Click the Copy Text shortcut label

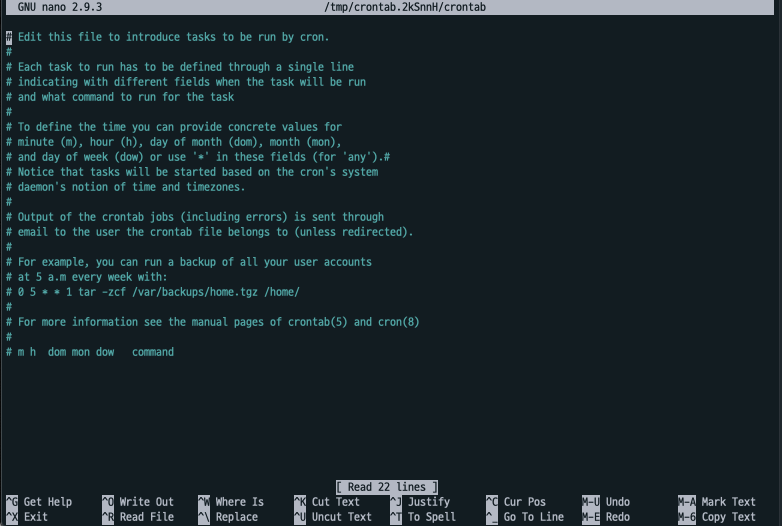click(x=729, y=517)
